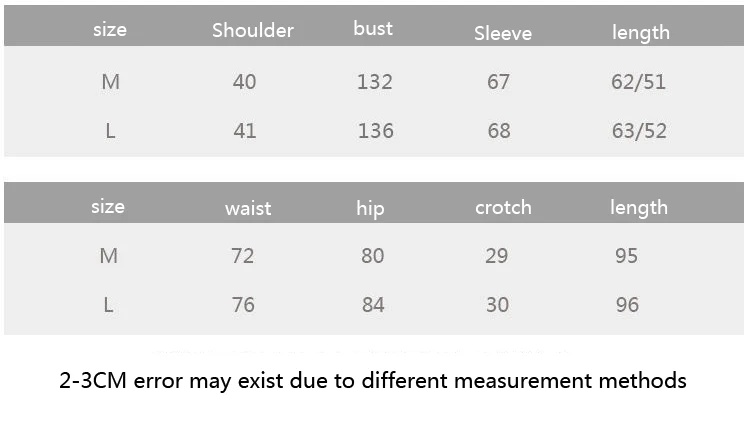750x430 pixels.
Task: Select the waist value 72
Action: pos(243,256)
